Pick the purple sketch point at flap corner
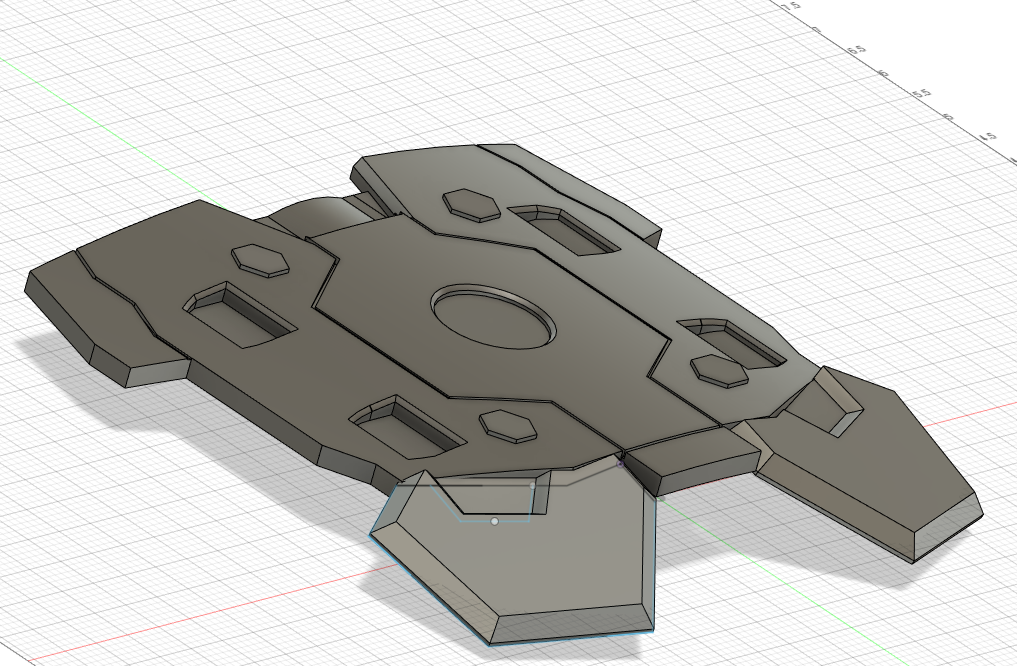 [620, 464]
